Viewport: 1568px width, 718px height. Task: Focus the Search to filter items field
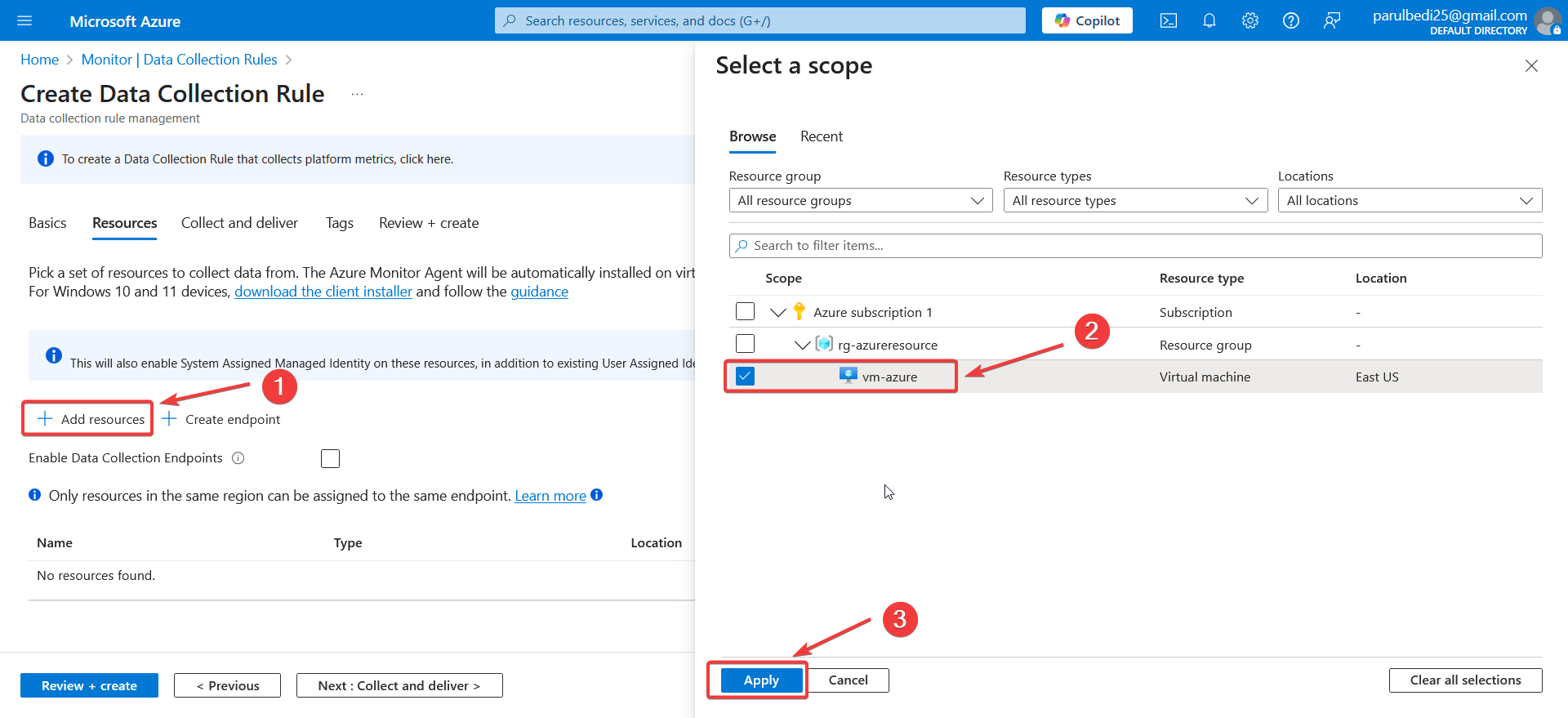coord(1135,245)
